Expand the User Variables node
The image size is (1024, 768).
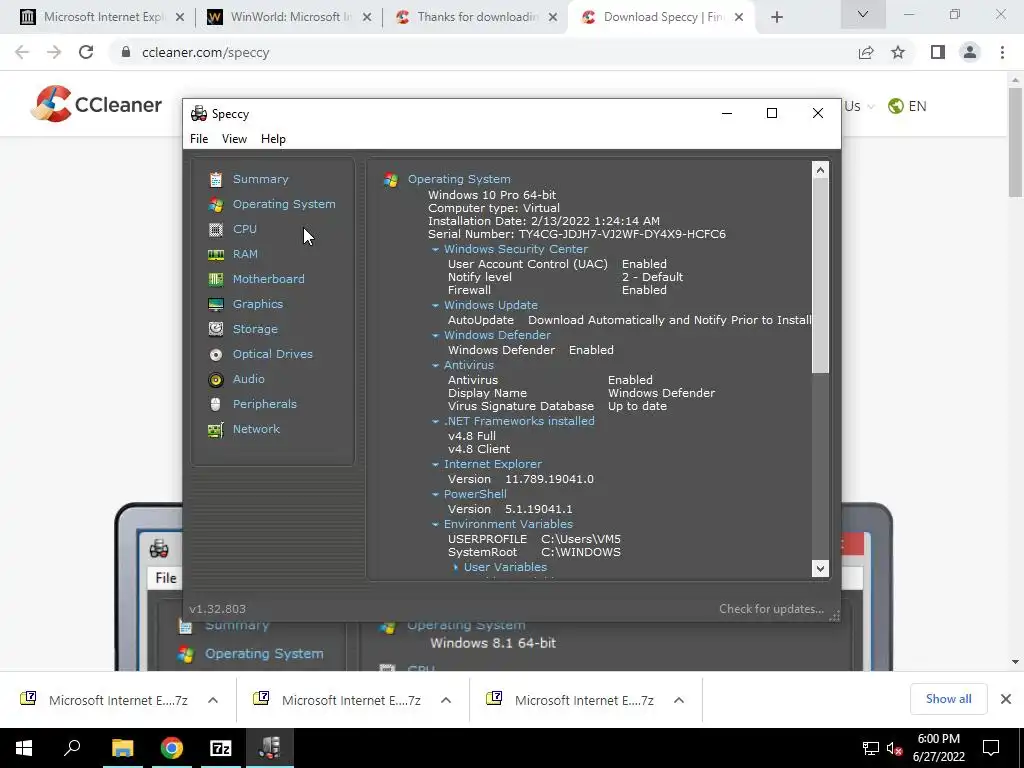(x=455, y=568)
